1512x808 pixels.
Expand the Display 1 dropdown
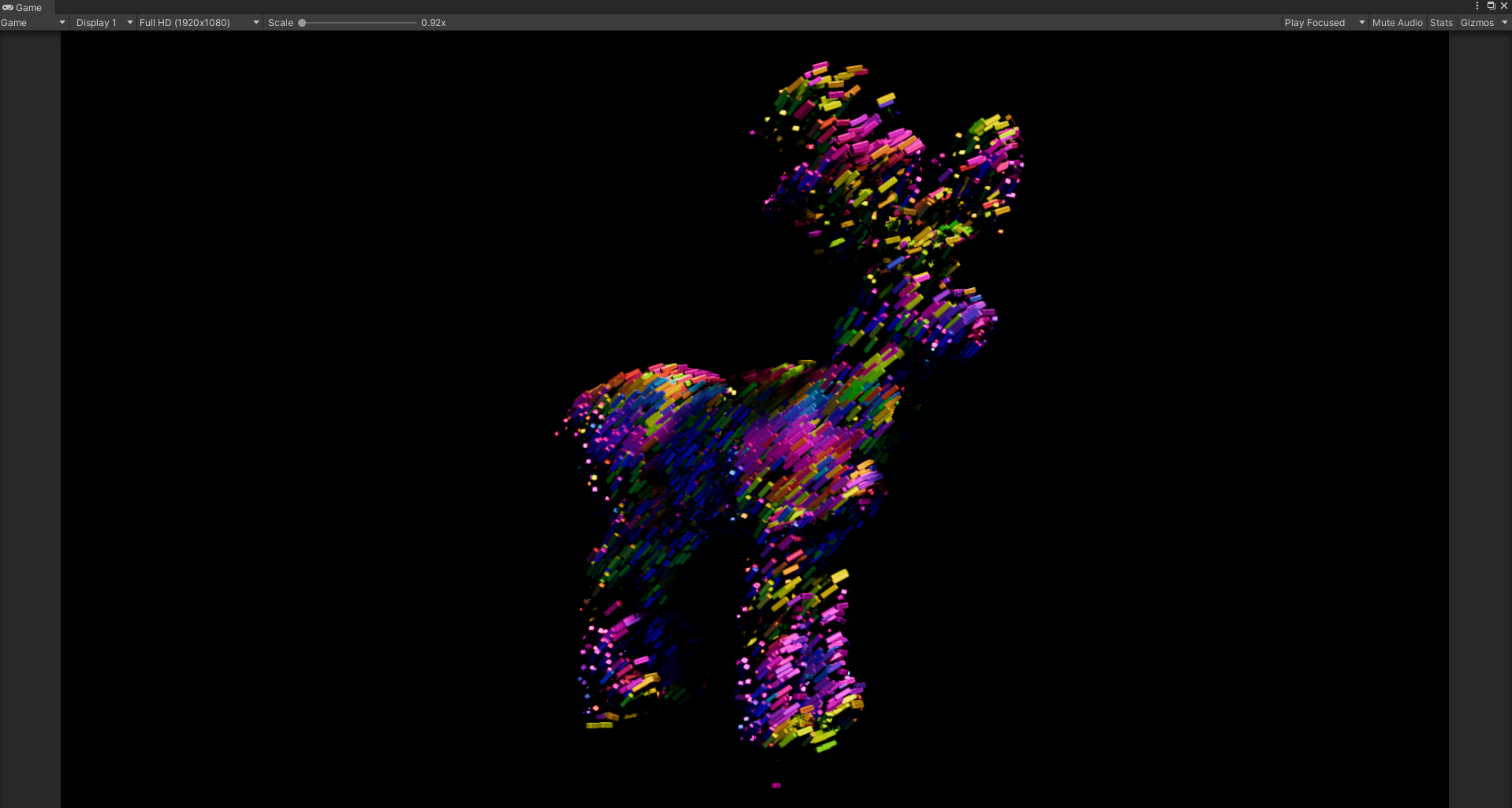(x=103, y=22)
